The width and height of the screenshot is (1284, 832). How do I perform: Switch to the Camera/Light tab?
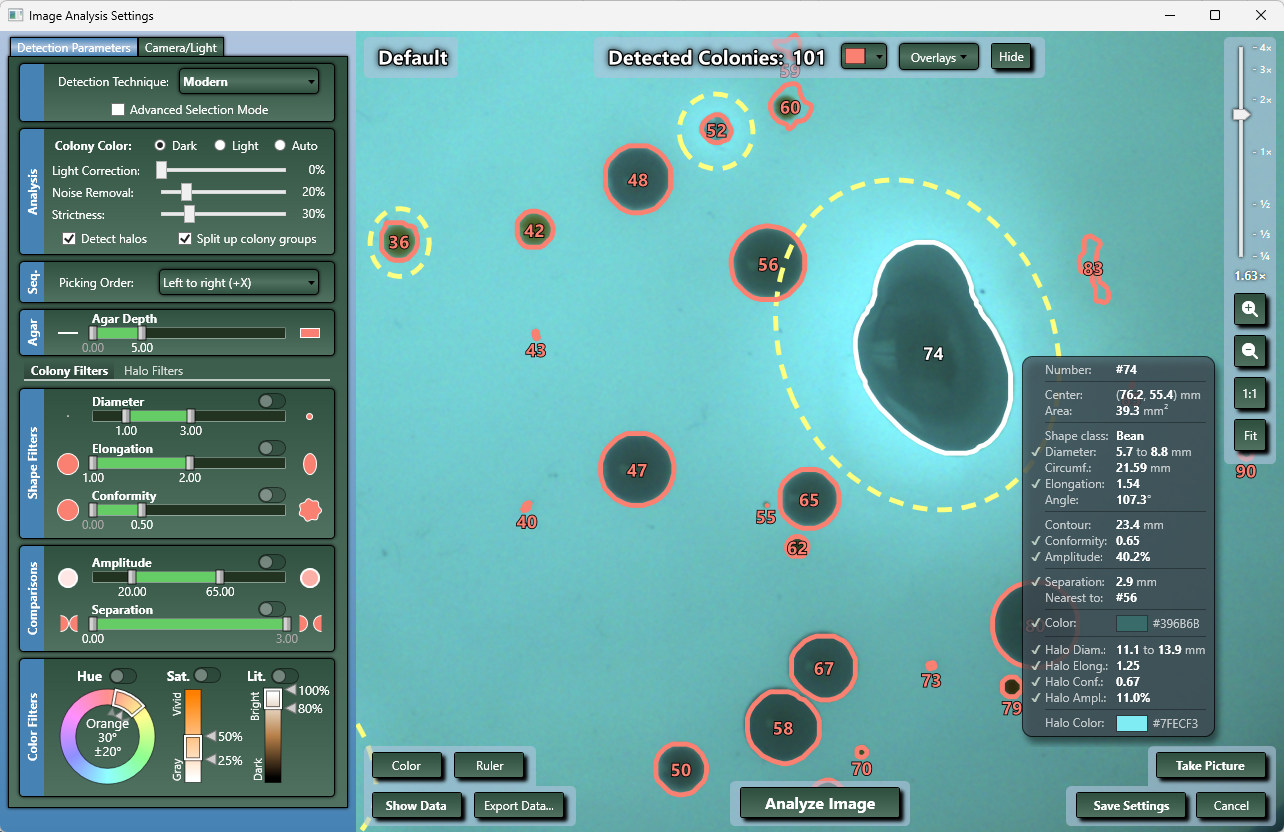click(180, 47)
